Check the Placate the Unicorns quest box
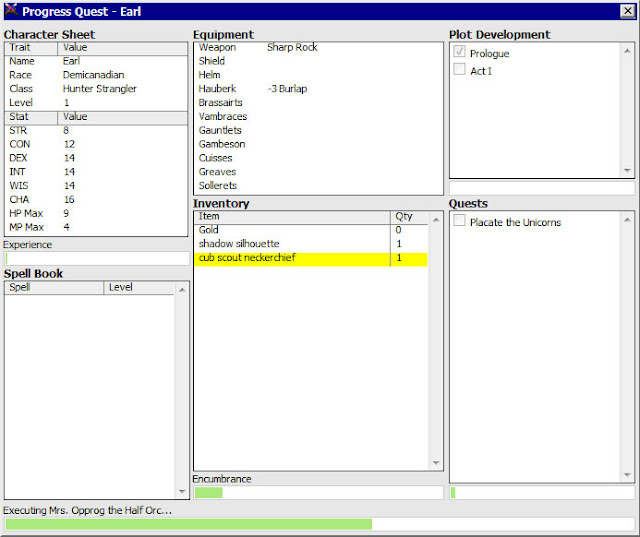640x537 pixels. tap(459, 220)
